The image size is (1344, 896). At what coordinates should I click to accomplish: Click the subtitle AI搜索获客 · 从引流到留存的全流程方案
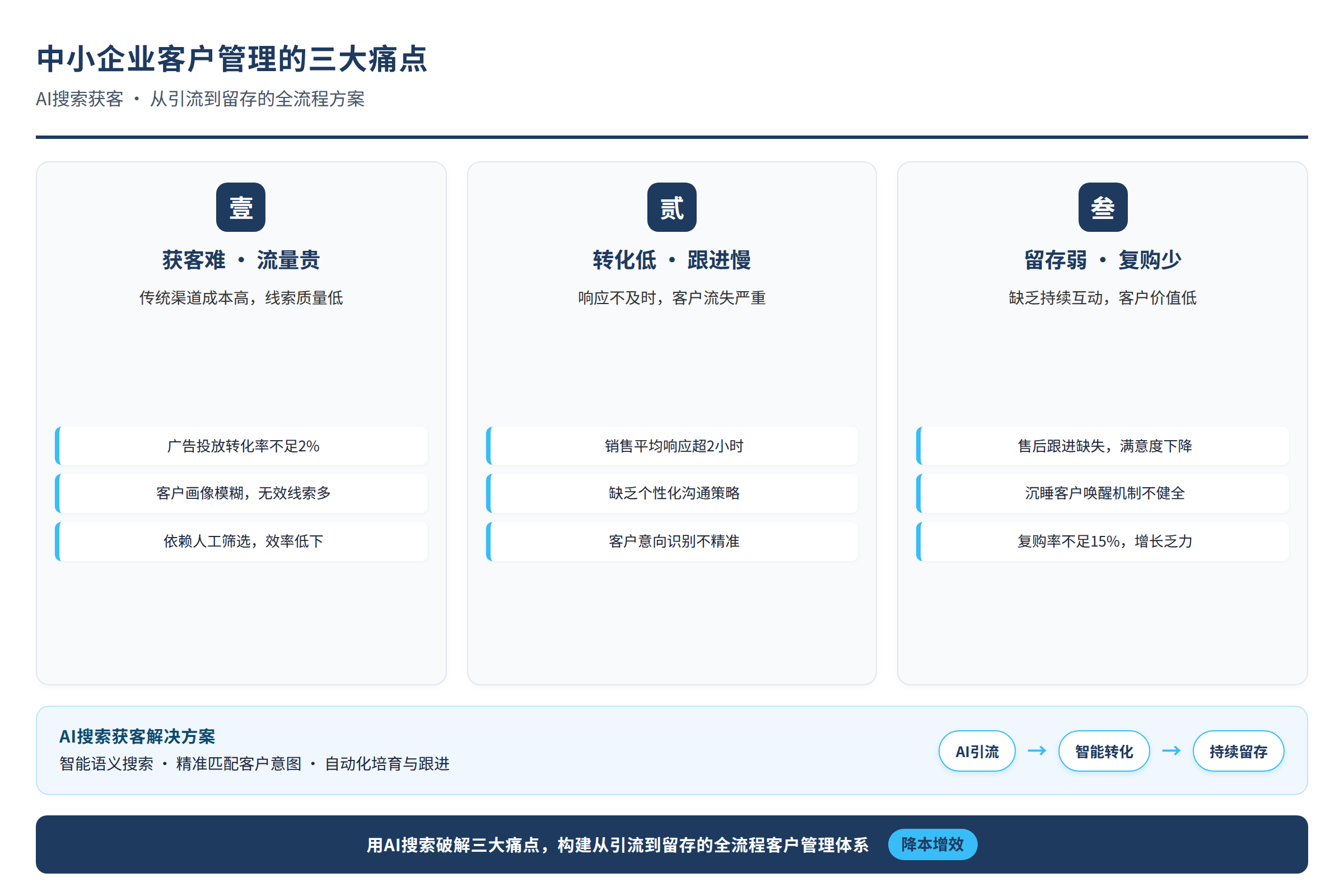point(200,99)
